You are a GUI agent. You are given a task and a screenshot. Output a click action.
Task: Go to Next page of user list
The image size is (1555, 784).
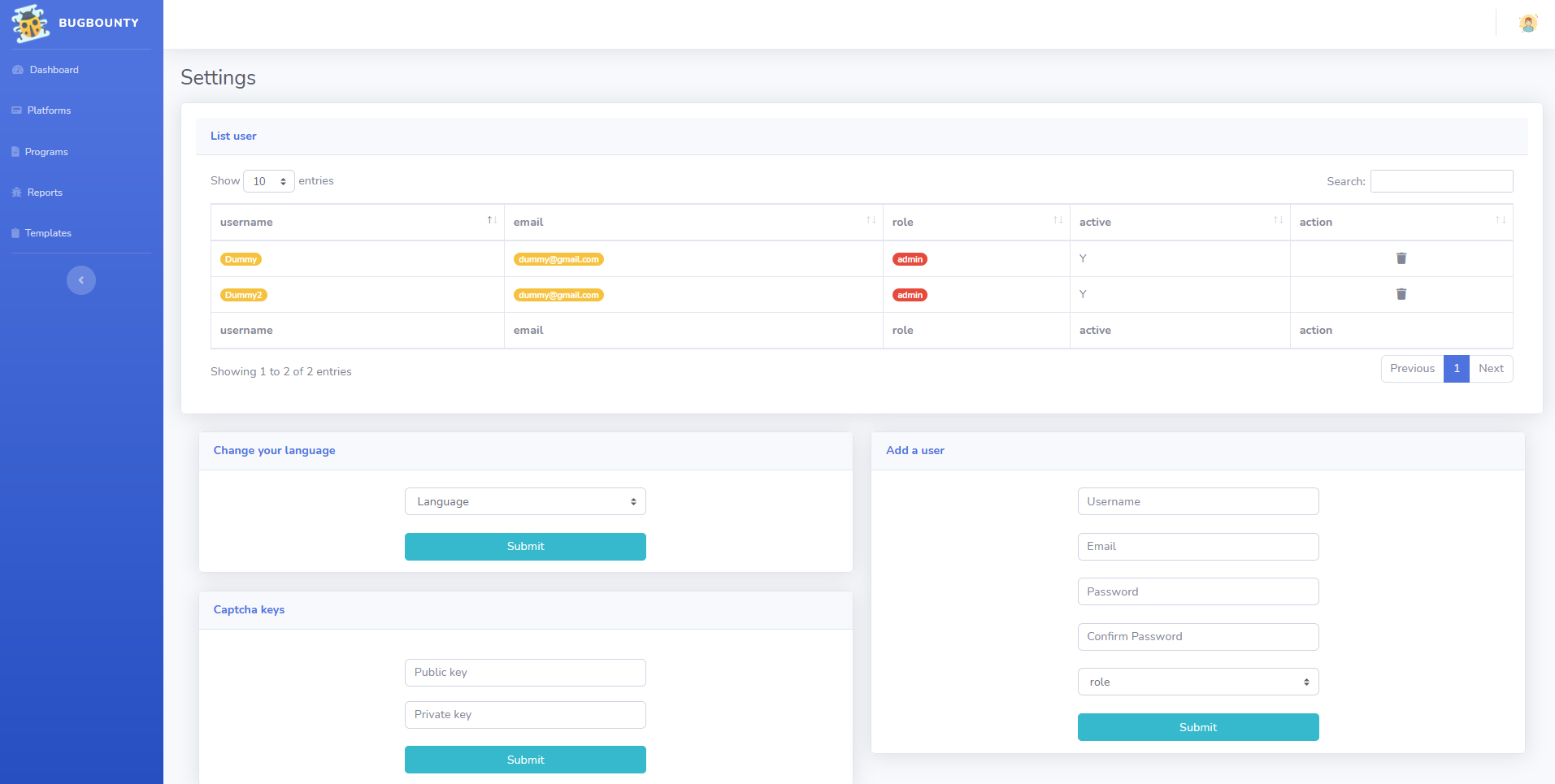tap(1491, 369)
